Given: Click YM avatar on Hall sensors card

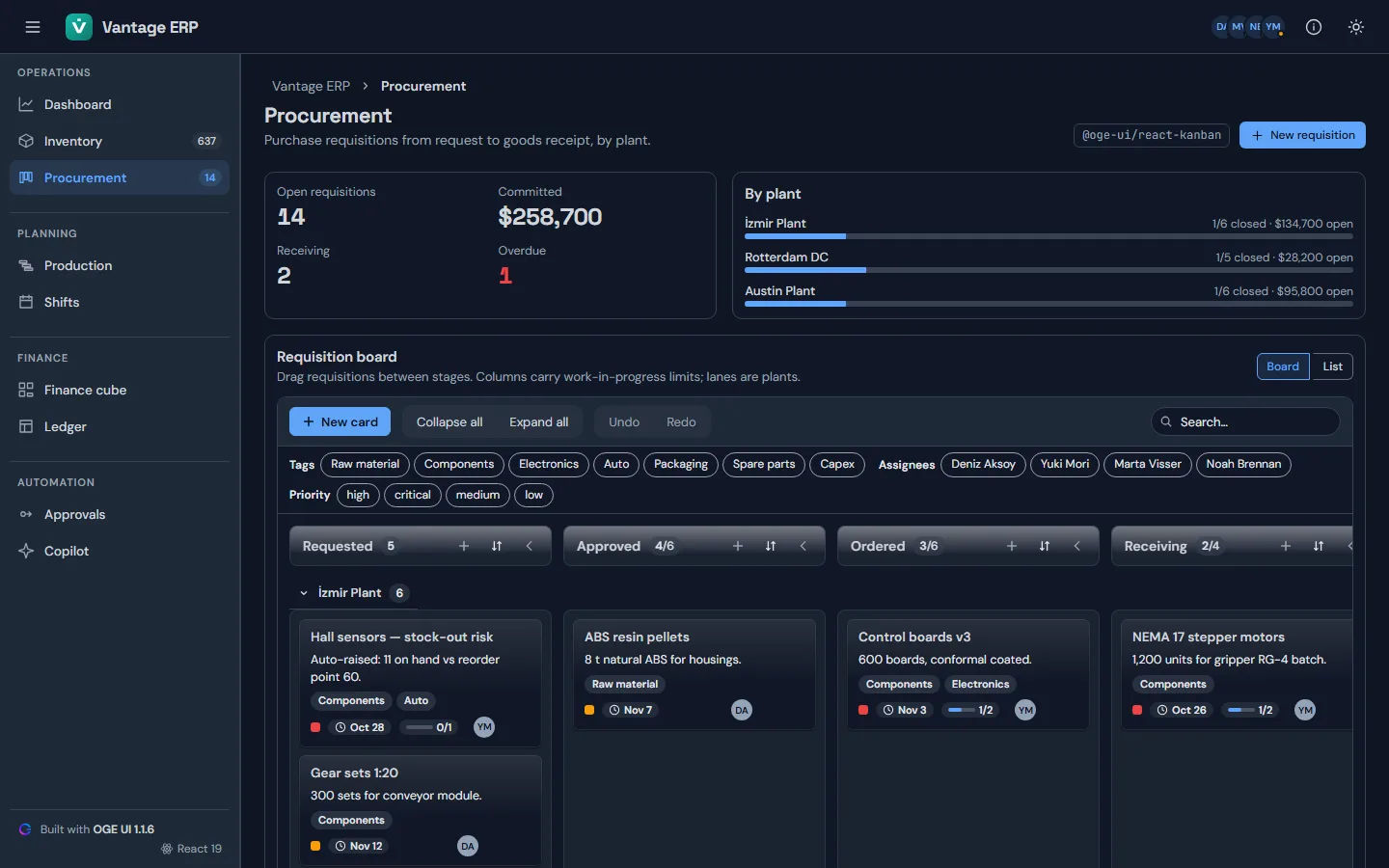Looking at the screenshot, I should (x=484, y=727).
